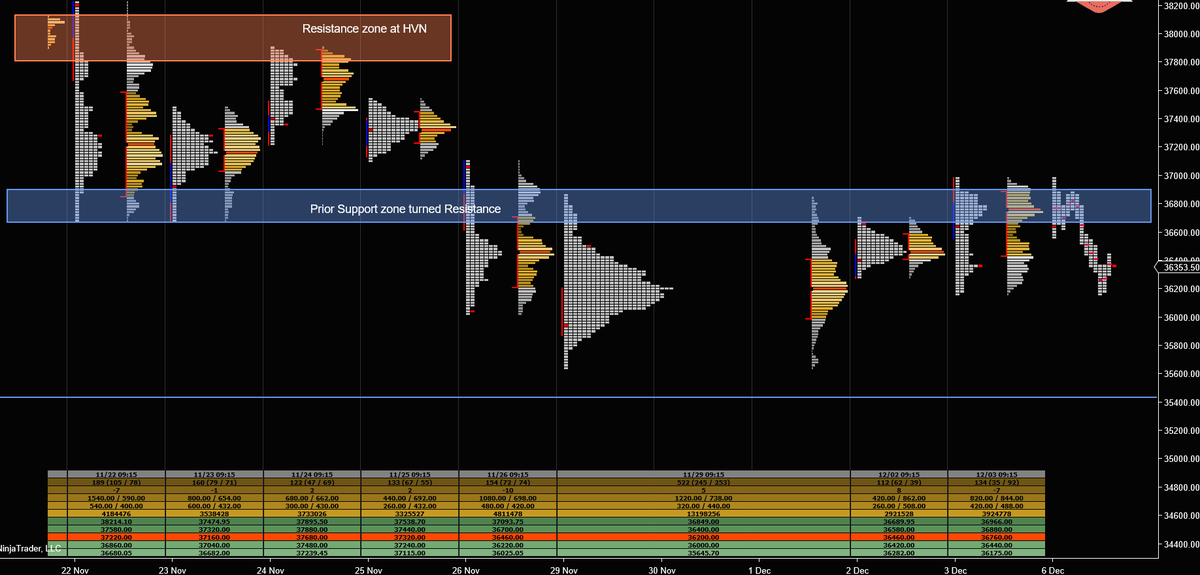Click the session high cell 37895.50
This screenshot has height=575, width=1200.
(310, 521)
